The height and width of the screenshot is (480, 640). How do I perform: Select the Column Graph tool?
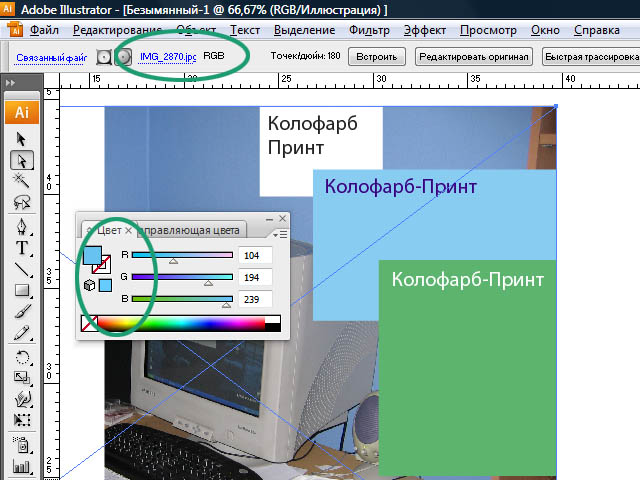(x=21, y=466)
